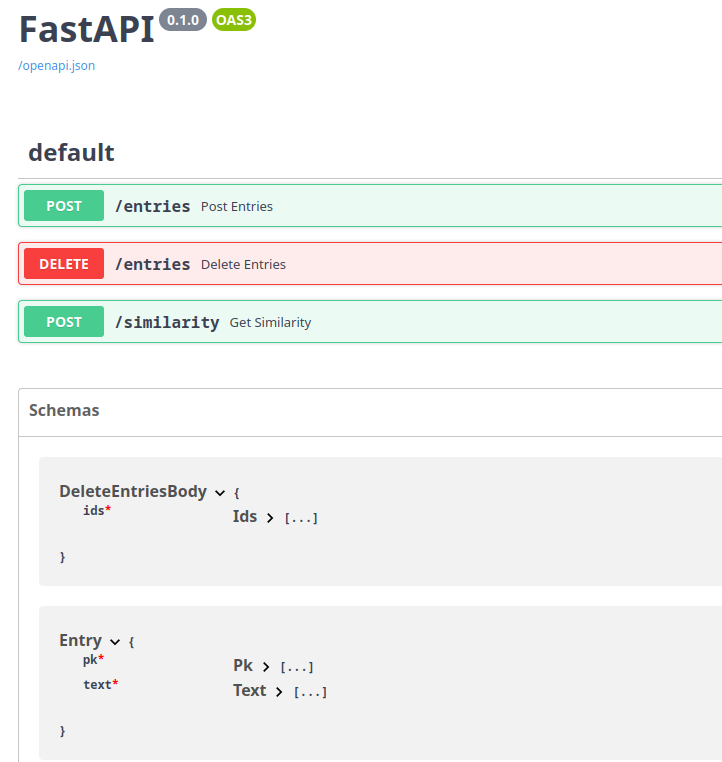Open the /openapi.json link
This screenshot has width=722, height=762.
57,66
